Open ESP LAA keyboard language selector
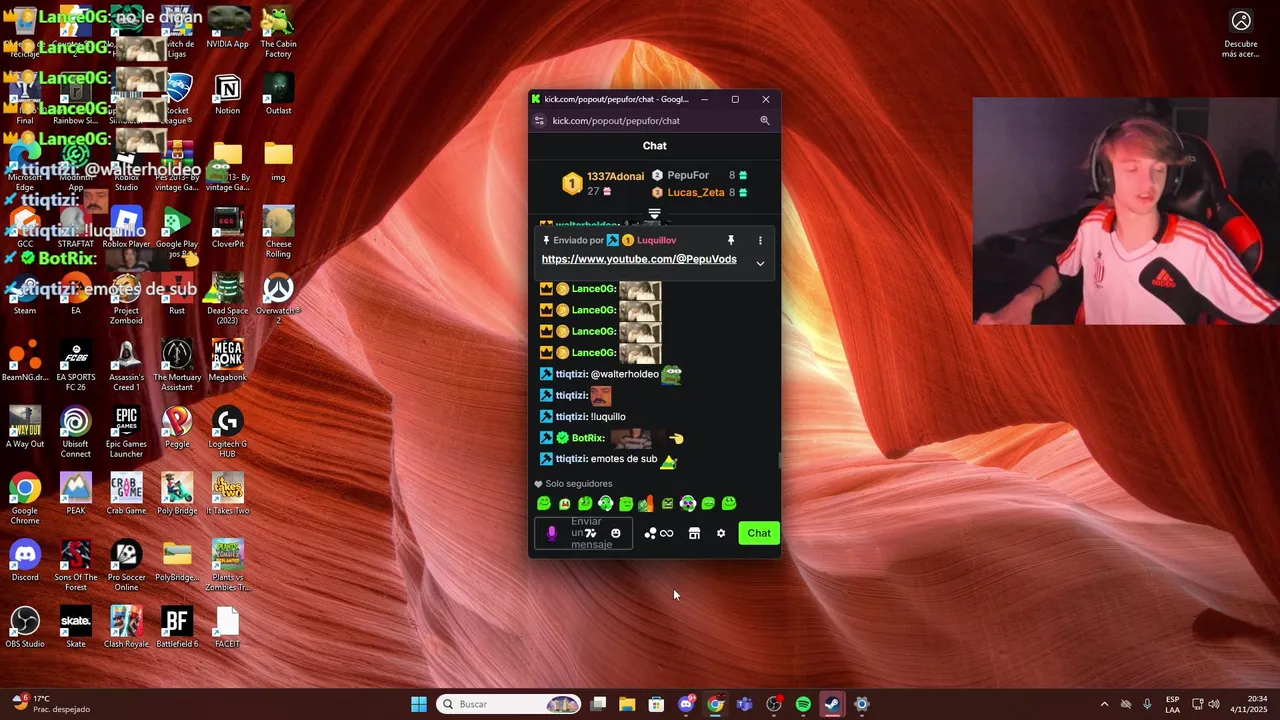Image resolution: width=1280 pixels, height=720 pixels. 1172,704
